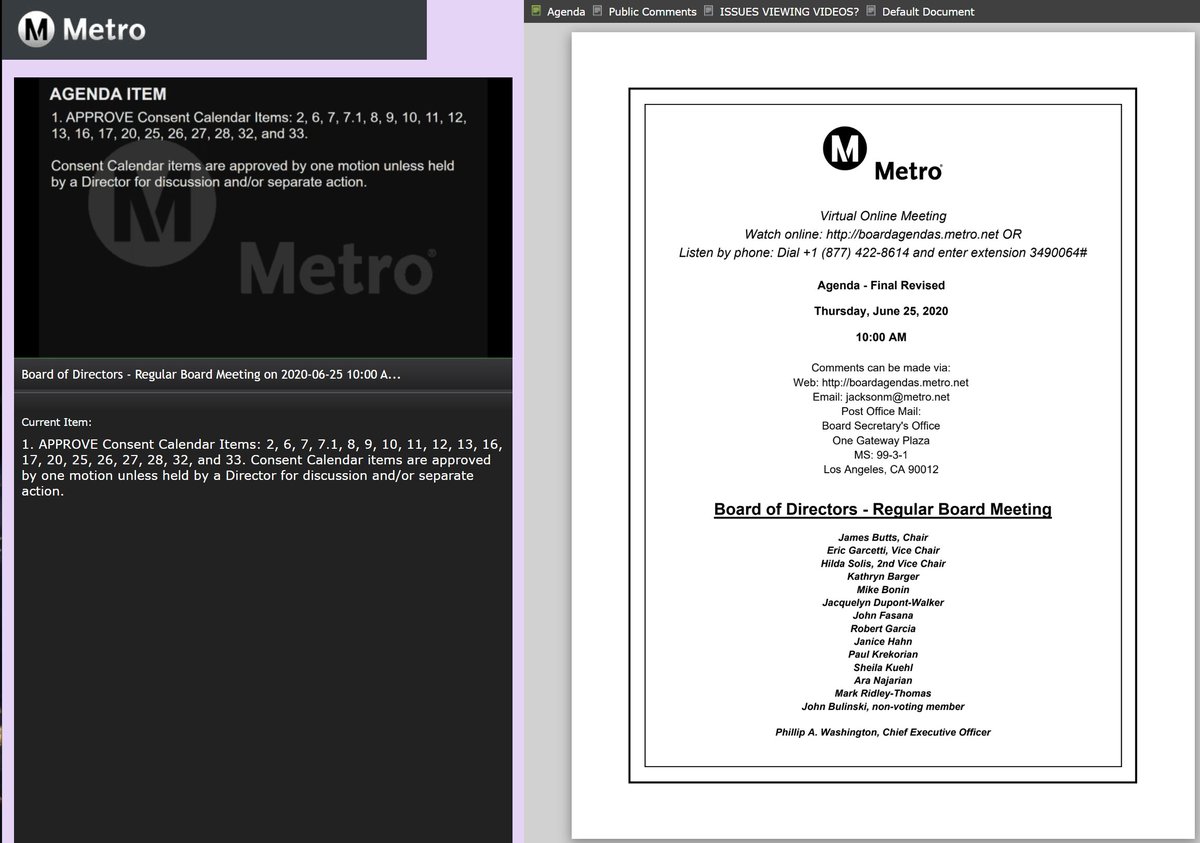Click the name 'Robert Garcia'
Image resolution: width=1200 pixels, height=843 pixels.
coord(883,628)
